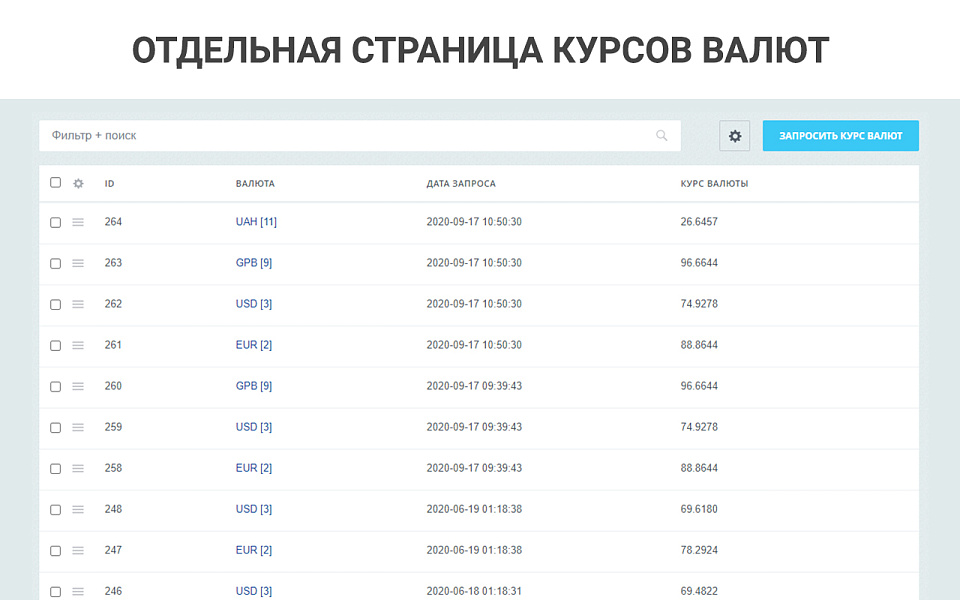The width and height of the screenshot is (960, 600).
Task: Open the row menu icon for ID 264
Action: point(78,222)
